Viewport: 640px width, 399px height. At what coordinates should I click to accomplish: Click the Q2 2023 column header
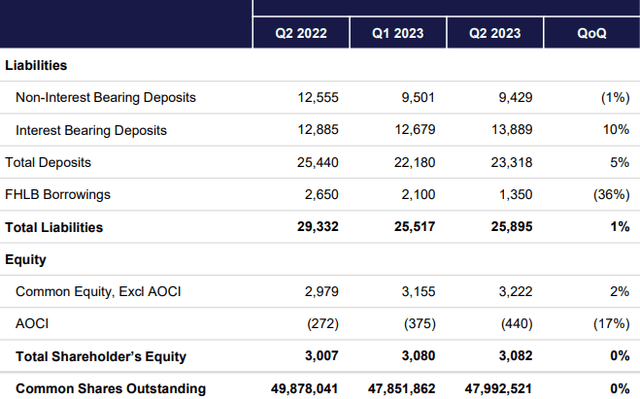point(495,33)
